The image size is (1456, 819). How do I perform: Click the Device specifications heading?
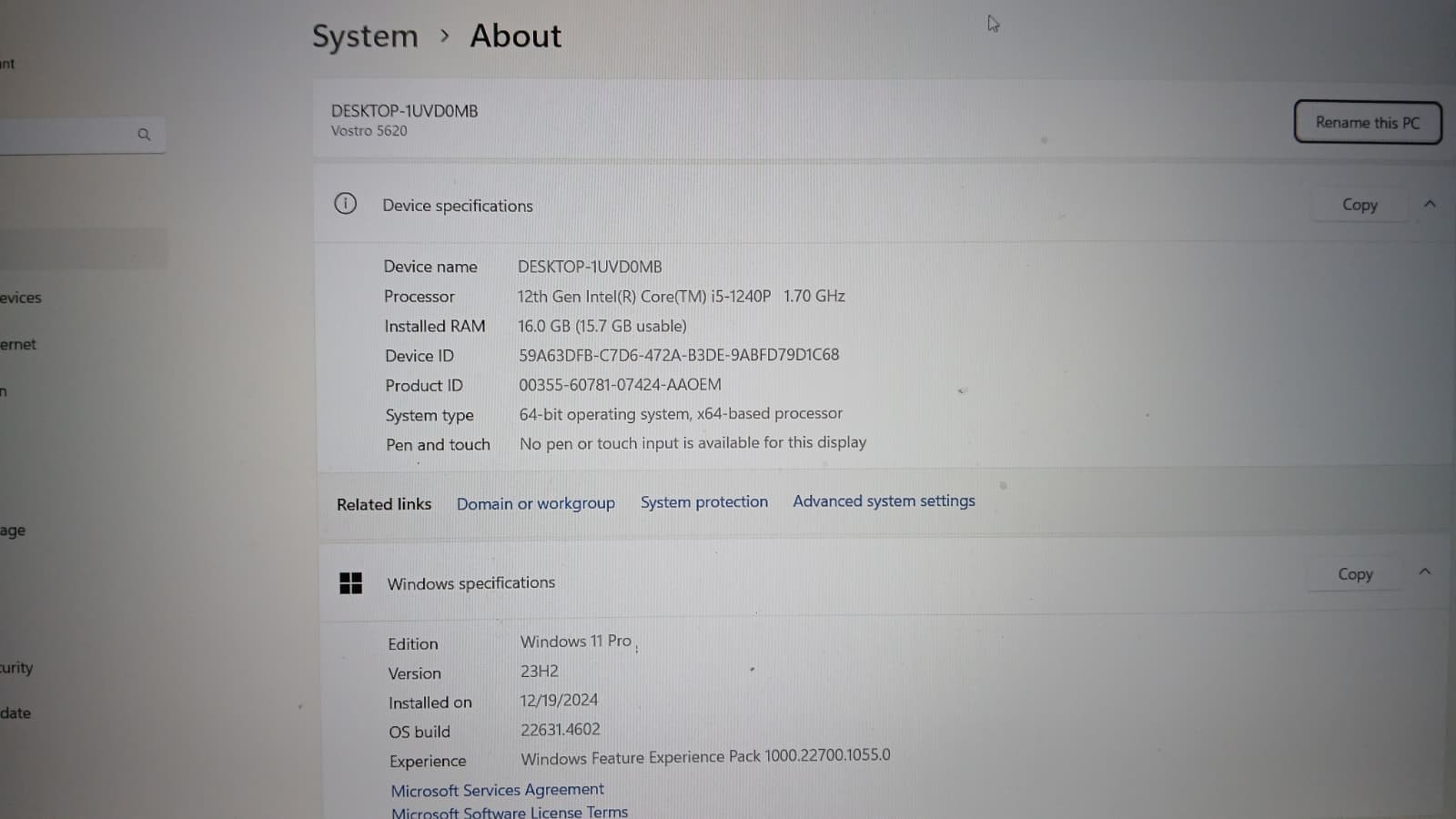coord(458,206)
